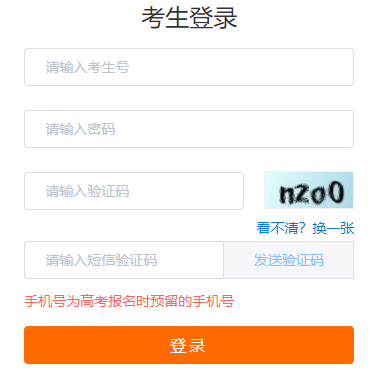Click the distorted verification code picture

point(309,190)
